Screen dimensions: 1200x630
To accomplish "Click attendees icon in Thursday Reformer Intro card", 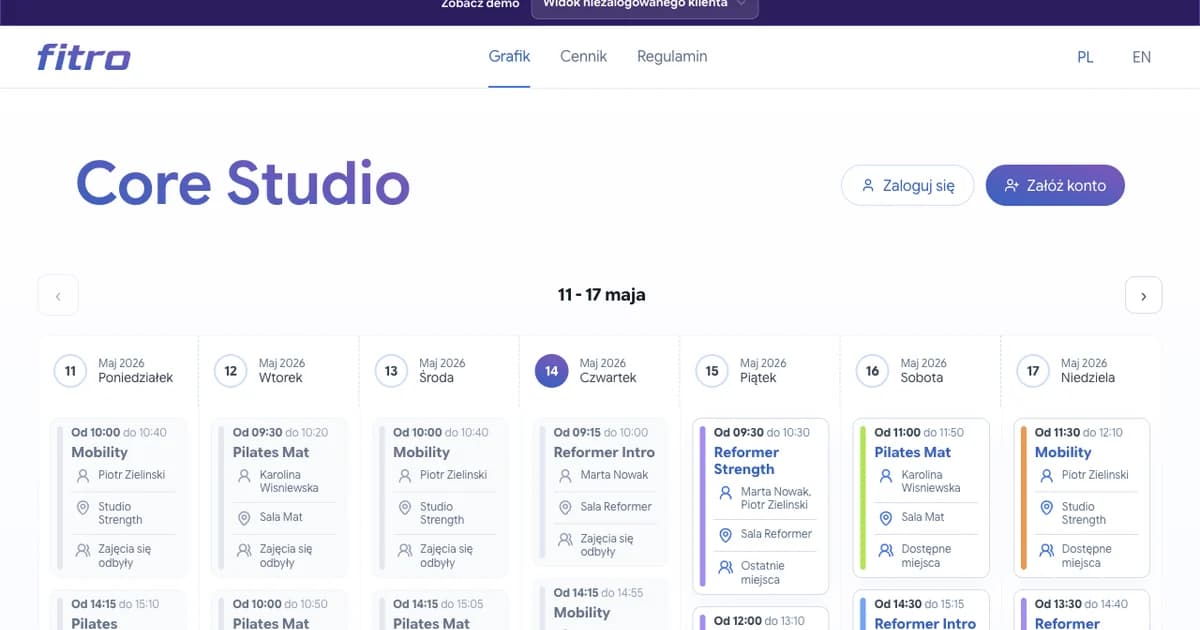I will 565,540.
